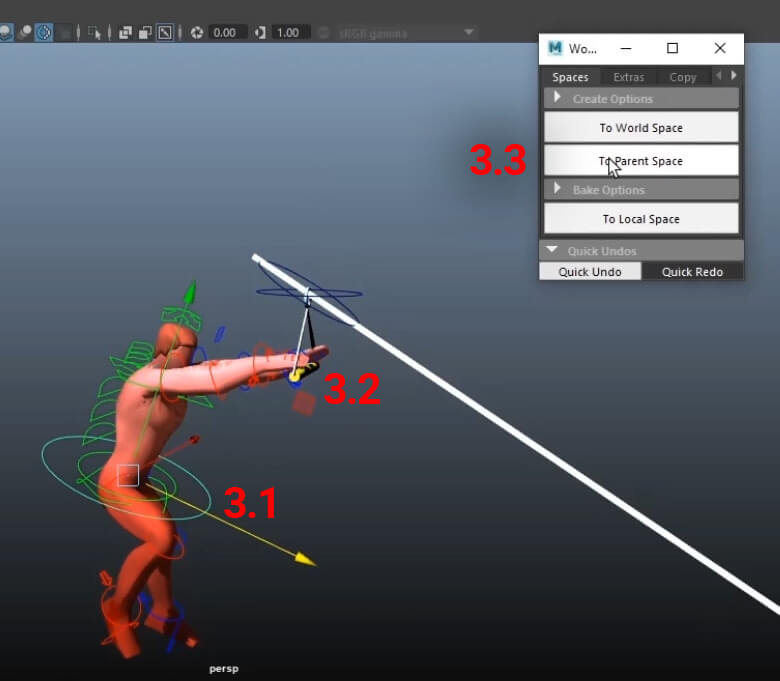Click the gamma reset icon

point(260,32)
